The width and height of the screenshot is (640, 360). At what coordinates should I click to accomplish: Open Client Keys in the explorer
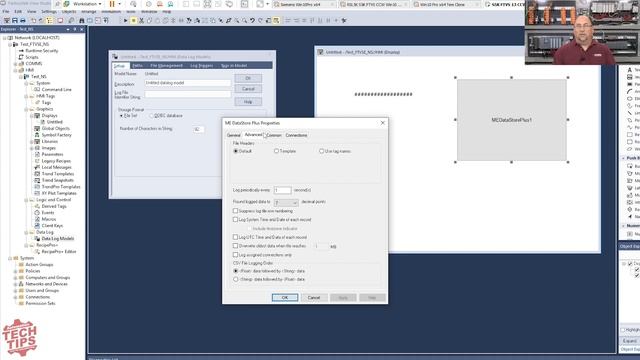(x=52, y=225)
